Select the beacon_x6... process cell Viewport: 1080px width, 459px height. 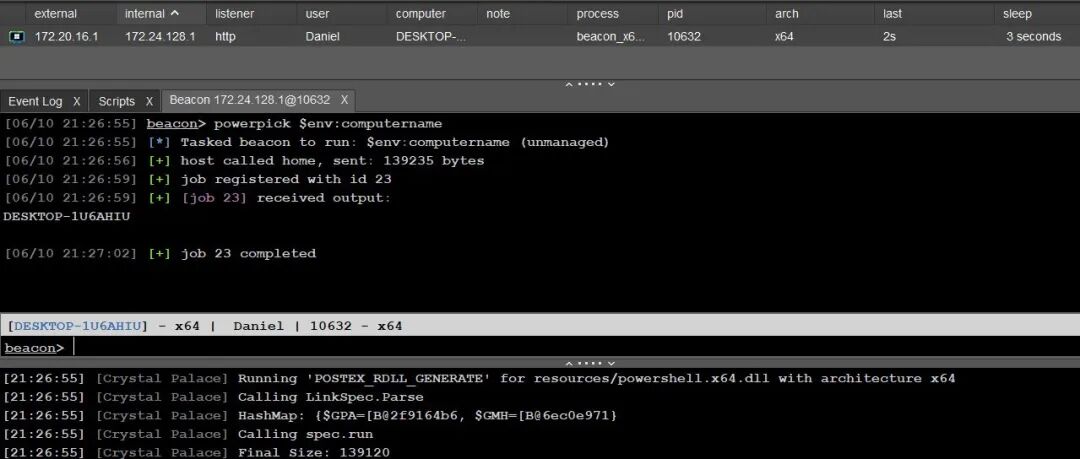click(611, 37)
